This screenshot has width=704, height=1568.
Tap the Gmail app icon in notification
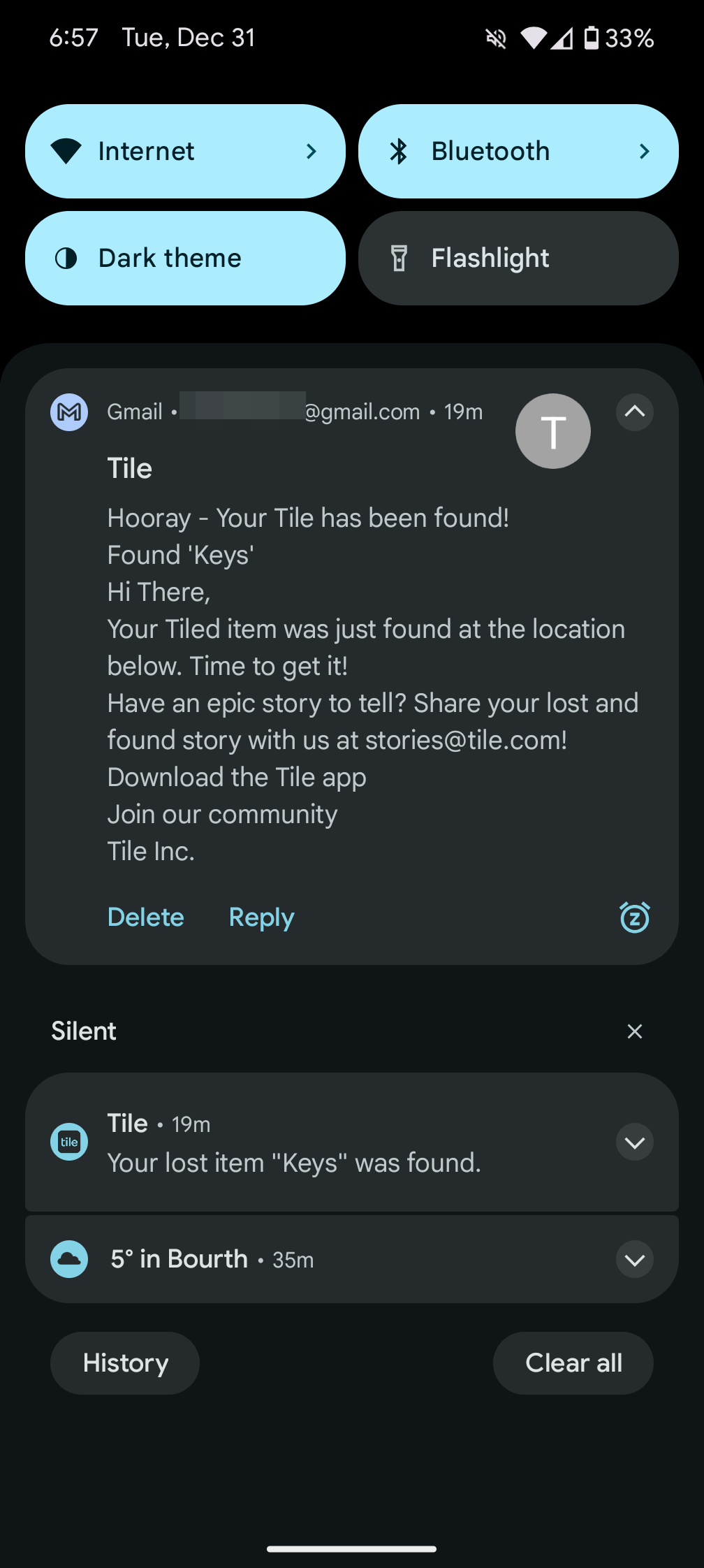[x=69, y=412]
